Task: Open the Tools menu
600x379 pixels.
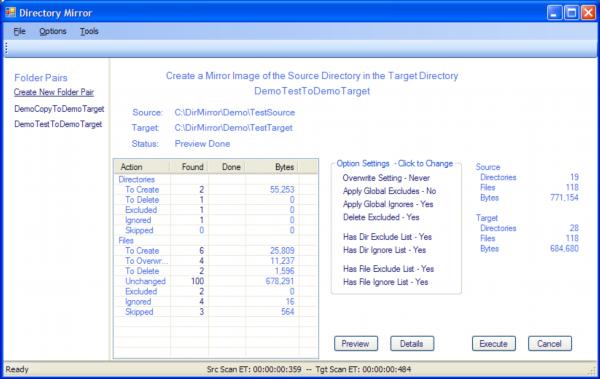Action: point(89,31)
